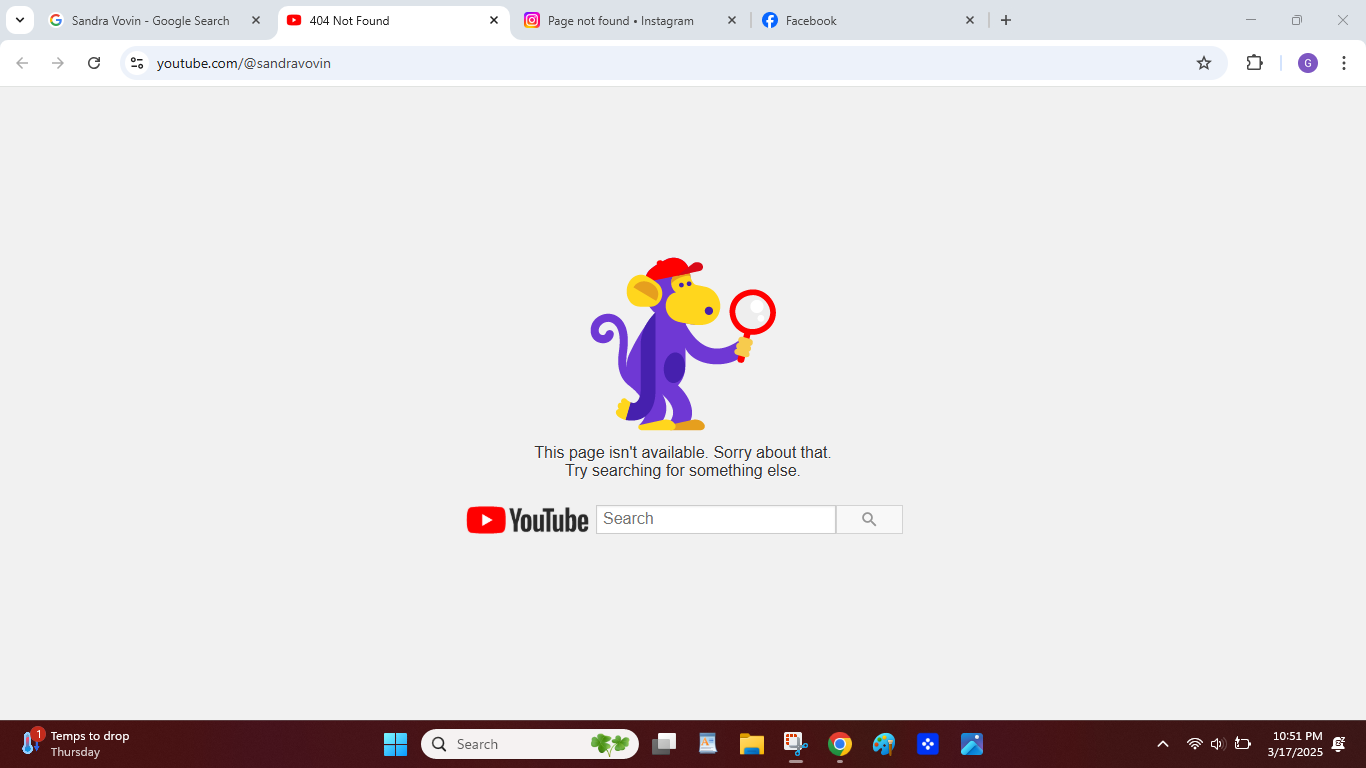Click the text 'This page isn't available. Sorry about that.'

tap(683, 452)
